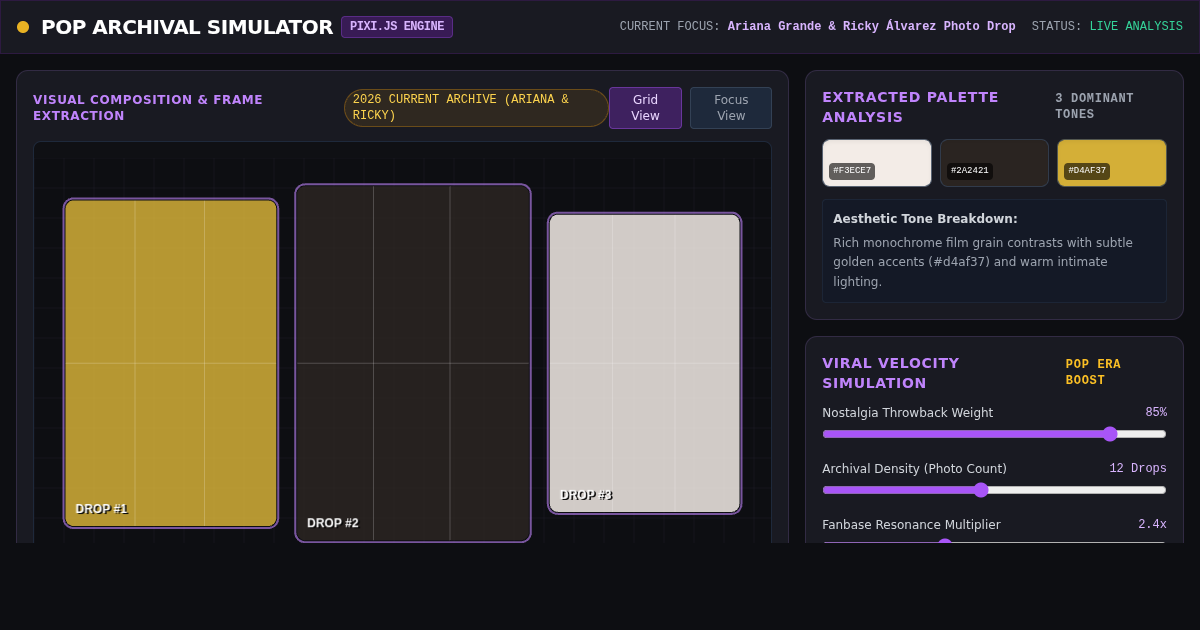Click the LIVE ANALYSIS status text
1200x630 pixels.
pos(1136,27)
